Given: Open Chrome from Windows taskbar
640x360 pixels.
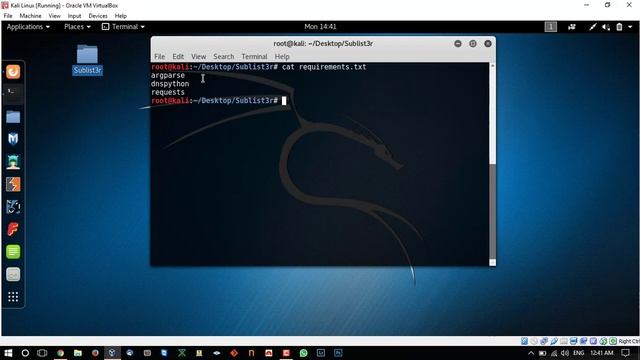Looking at the screenshot, I should click(60, 353).
